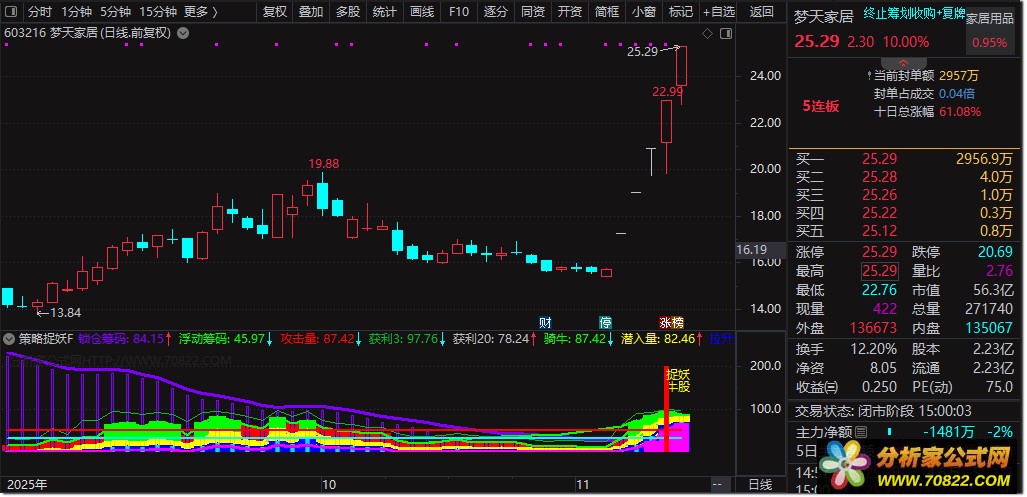Expand the 策略捉妖F indicator dropdown
The height and width of the screenshot is (497, 1027).
point(9,339)
